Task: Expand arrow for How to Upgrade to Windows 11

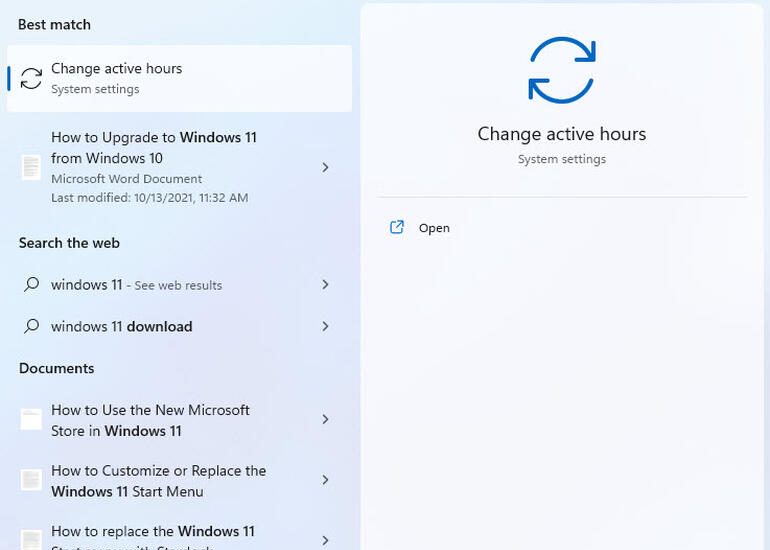Action: 325,167
